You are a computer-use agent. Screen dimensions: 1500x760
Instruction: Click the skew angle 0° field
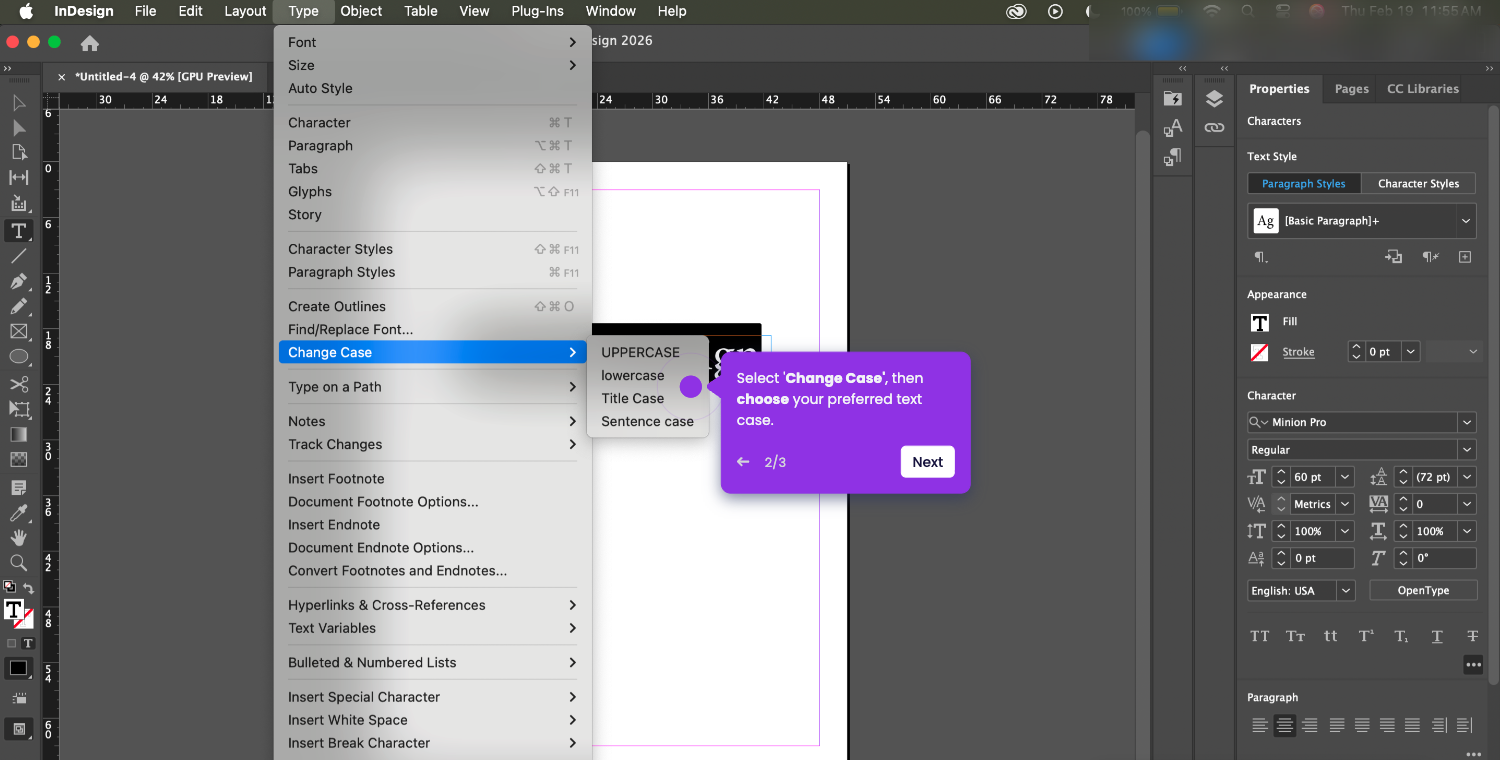[x=1443, y=558]
